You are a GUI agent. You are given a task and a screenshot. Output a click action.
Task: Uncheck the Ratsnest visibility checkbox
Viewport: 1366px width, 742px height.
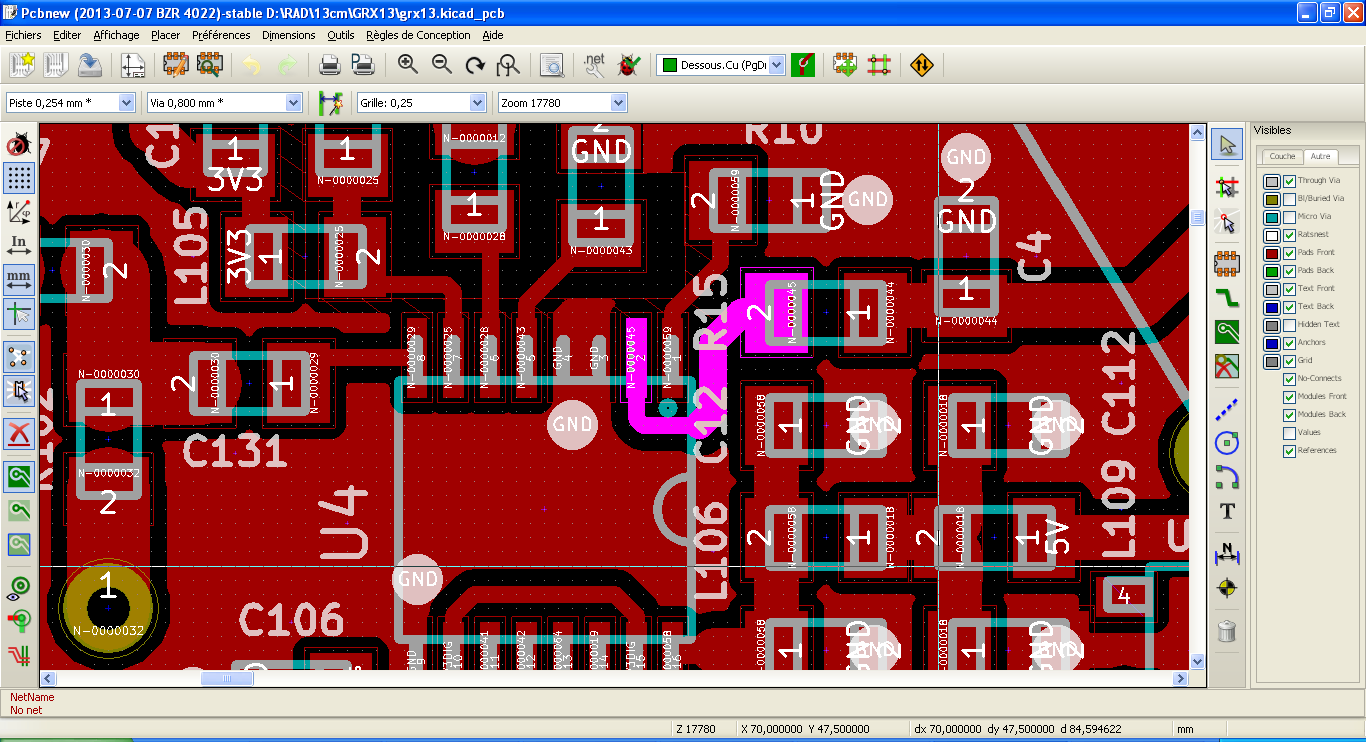coord(1290,235)
